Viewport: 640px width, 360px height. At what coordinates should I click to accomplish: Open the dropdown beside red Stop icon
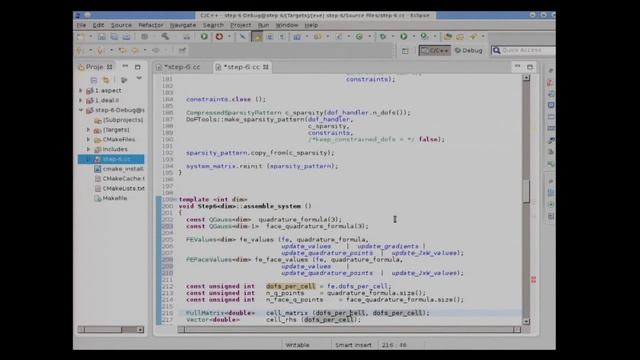coord(229,37)
